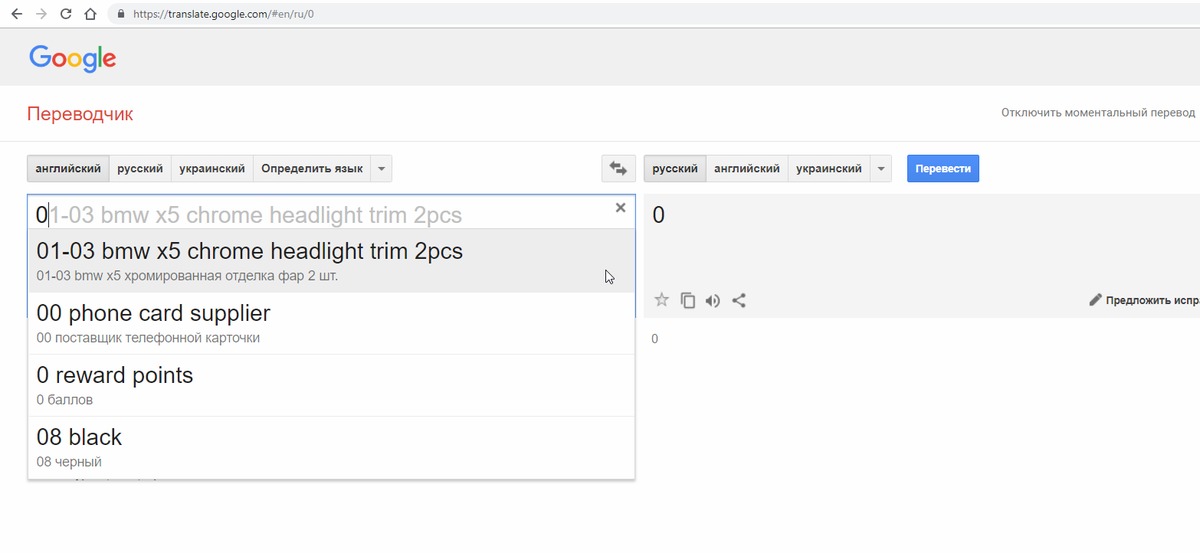
Task: Select target language английский
Action: point(747,169)
